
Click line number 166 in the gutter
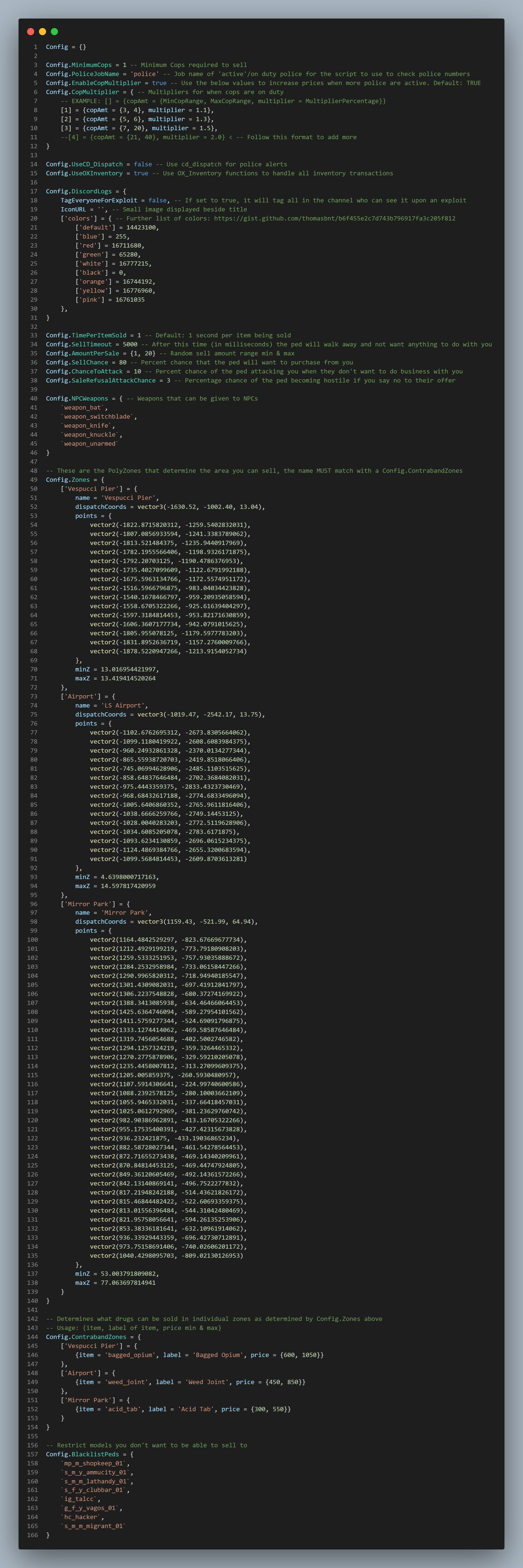tap(32, 1535)
